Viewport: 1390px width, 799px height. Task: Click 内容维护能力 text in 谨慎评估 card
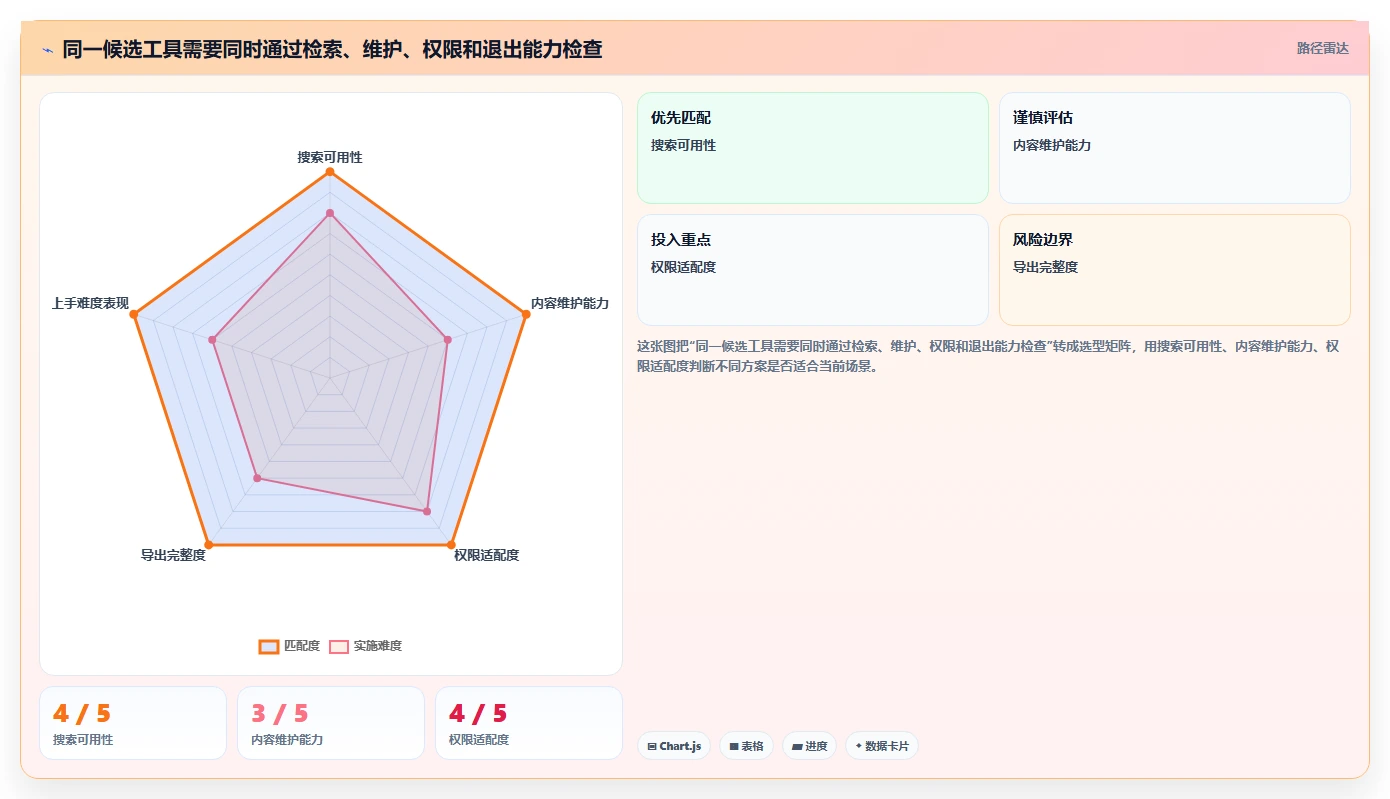click(1052, 145)
